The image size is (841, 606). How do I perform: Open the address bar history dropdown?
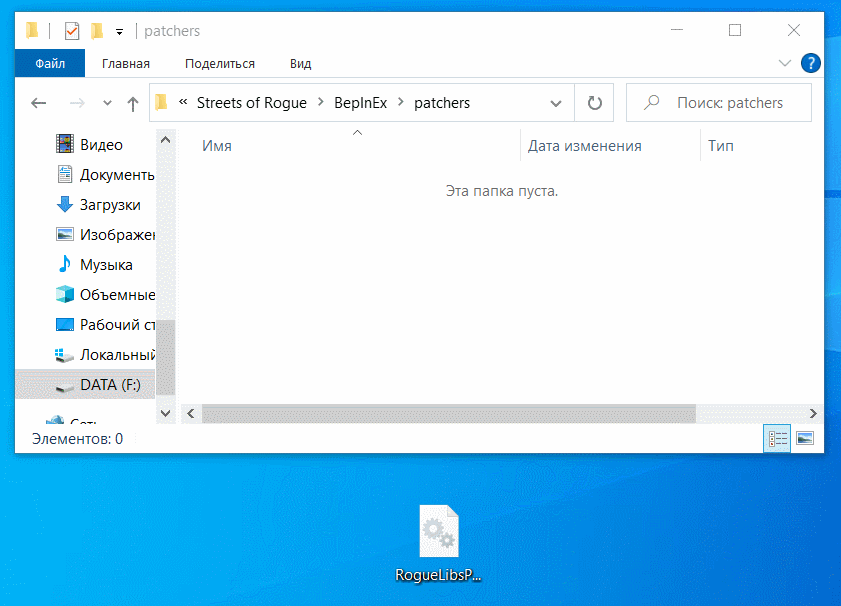pyautogui.click(x=556, y=103)
